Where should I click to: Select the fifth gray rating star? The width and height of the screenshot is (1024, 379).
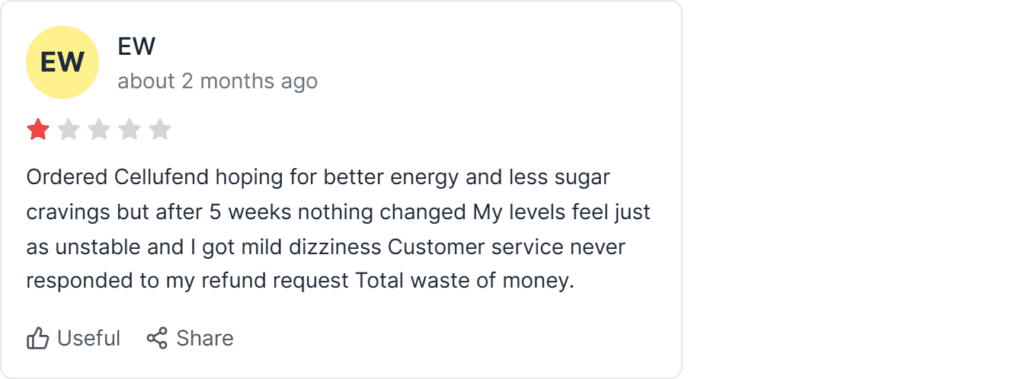tap(160, 129)
